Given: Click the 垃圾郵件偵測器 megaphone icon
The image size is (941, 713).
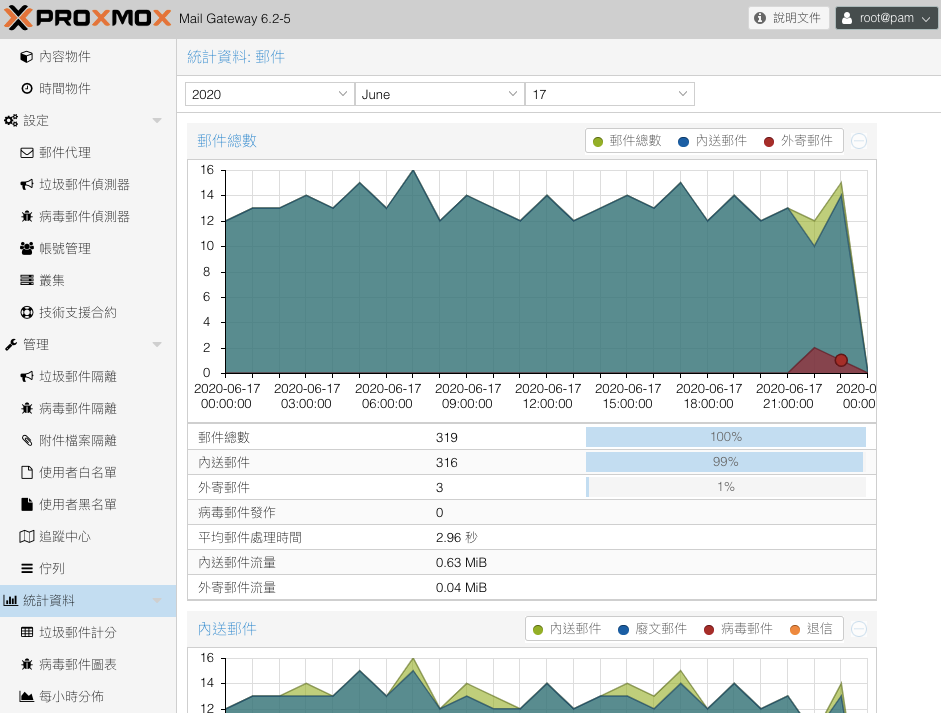Looking at the screenshot, I should [26, 184].
